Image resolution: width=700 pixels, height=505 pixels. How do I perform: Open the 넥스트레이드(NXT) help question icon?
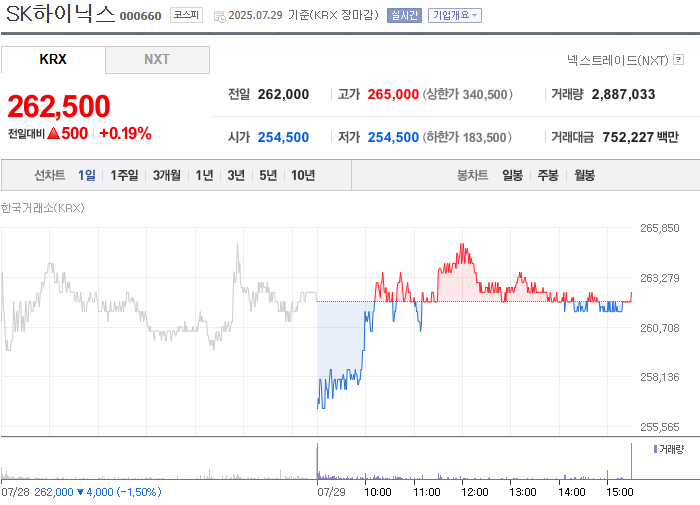click(679, 59)
